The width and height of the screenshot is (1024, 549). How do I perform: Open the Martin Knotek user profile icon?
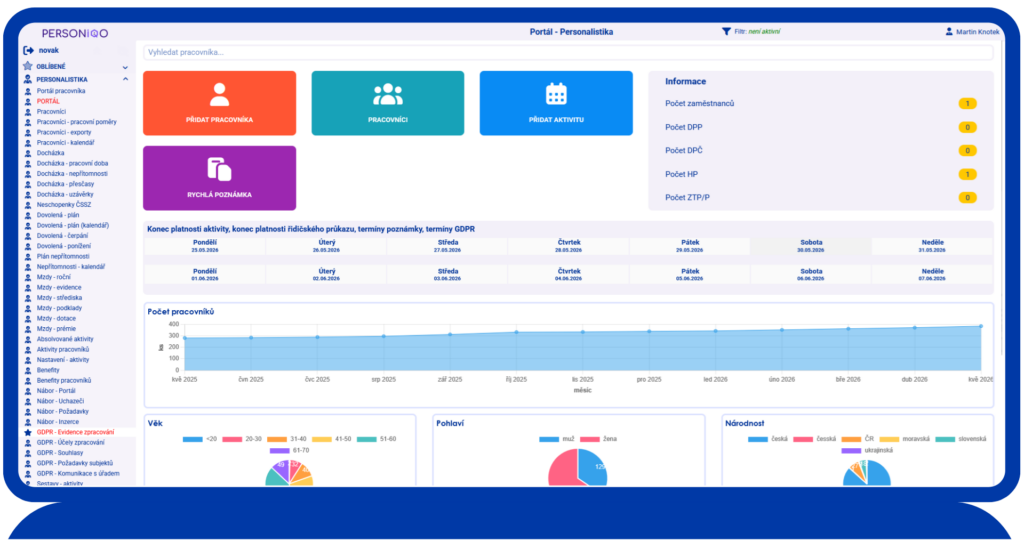949,31
